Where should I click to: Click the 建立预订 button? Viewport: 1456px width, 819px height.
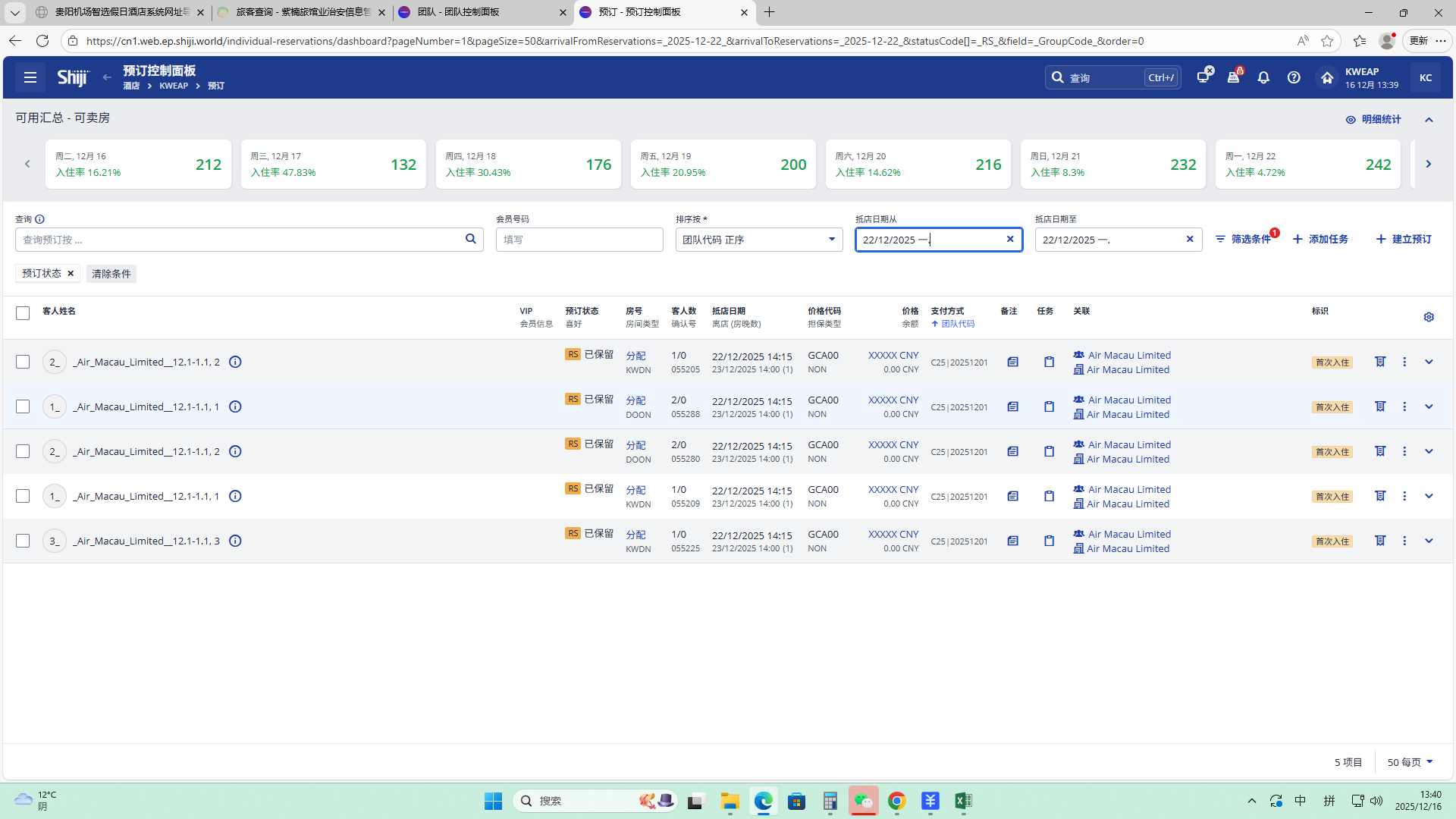[1404, 240]
